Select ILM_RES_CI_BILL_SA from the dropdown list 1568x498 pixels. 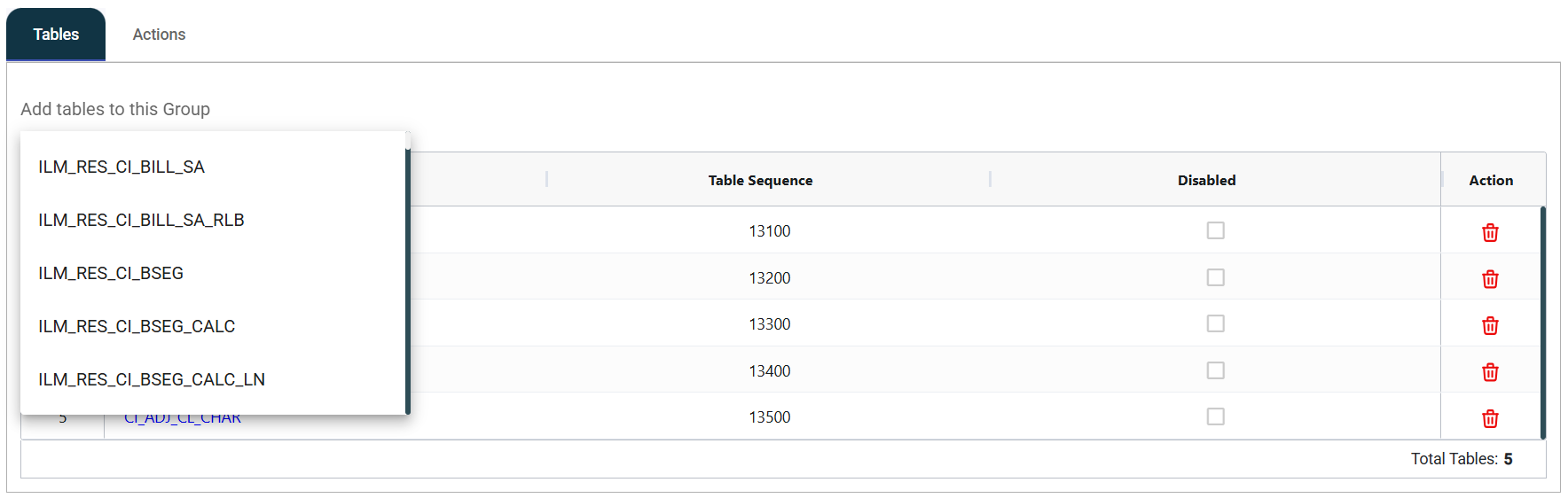tap(122, 167)
